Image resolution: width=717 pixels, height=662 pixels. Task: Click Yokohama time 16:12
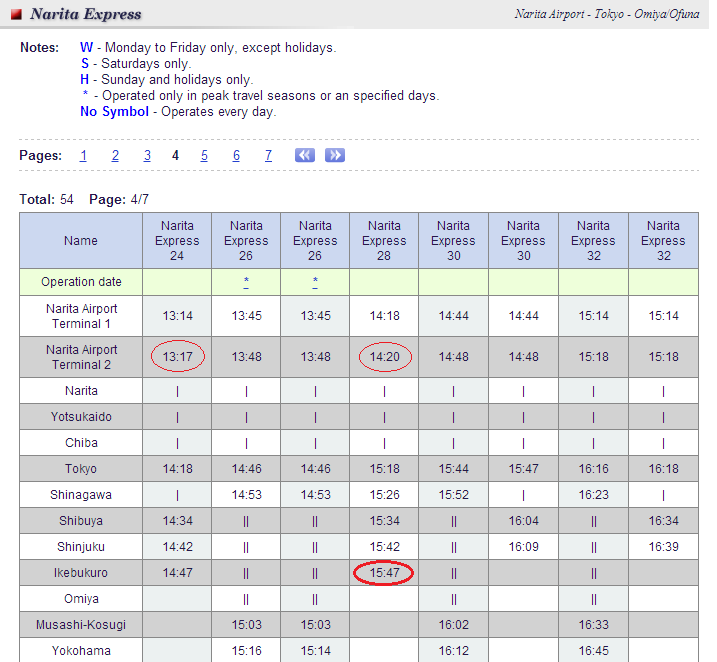click(x=454, y=651)
